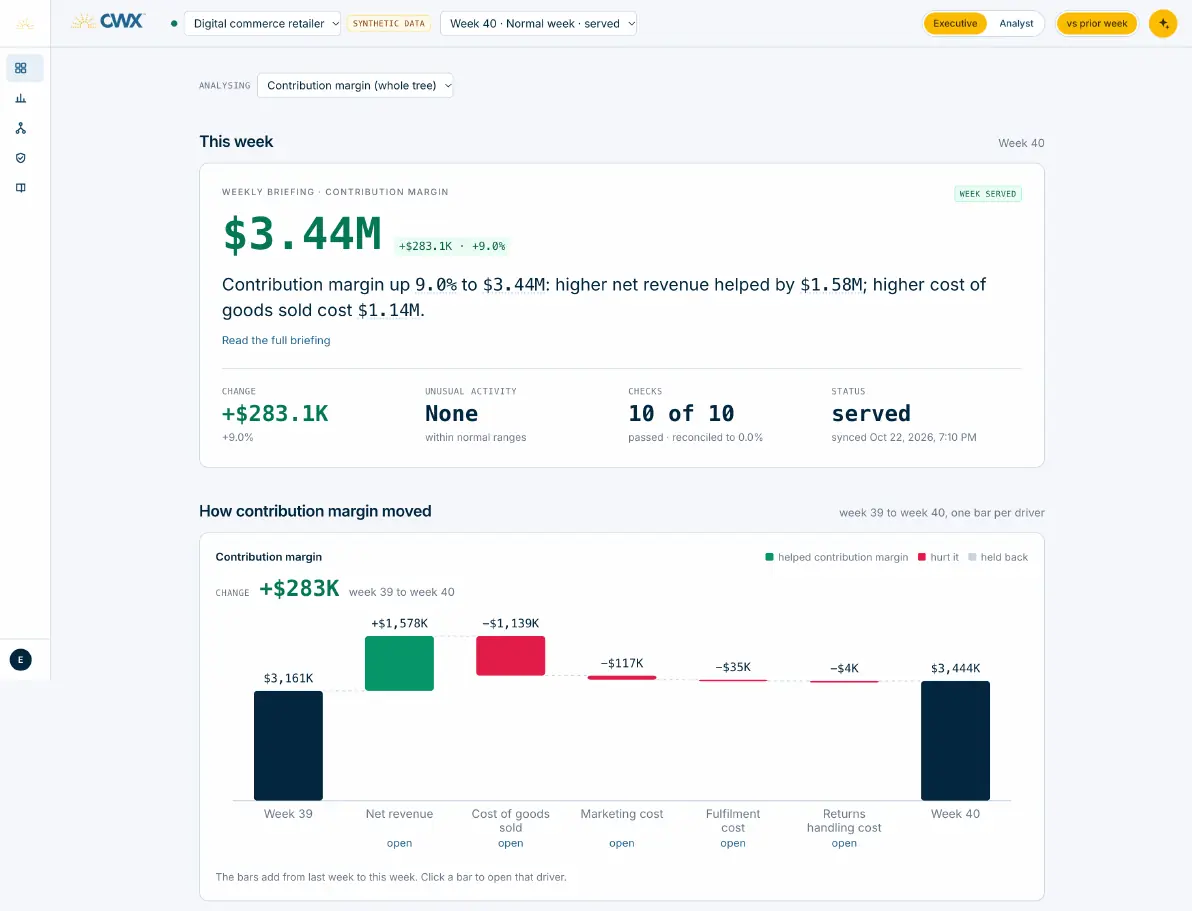The image size is (1192, 911).
Task: Click the −$1,139K bar label
Action: click(x=510, y=624)
